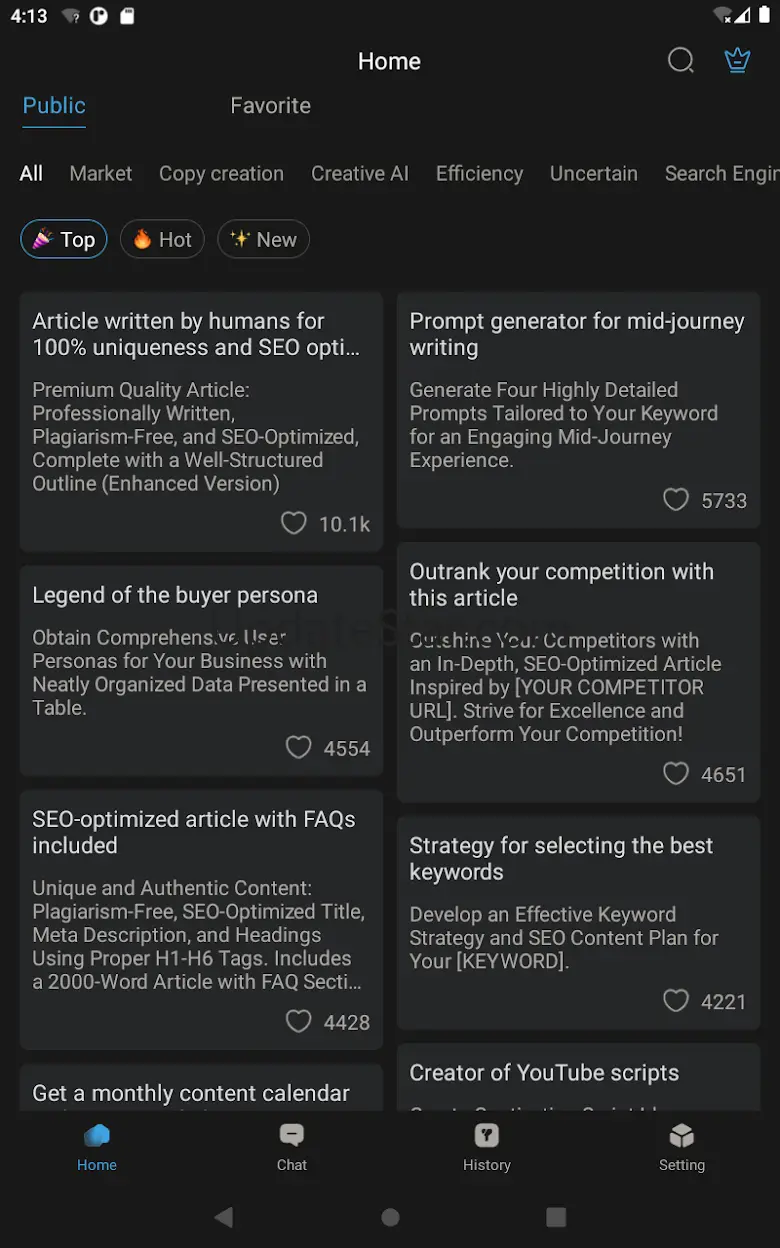Go to History in bottom navigation
Image resolution: width=780 pixels, height=1248 pixels.
487,1146
